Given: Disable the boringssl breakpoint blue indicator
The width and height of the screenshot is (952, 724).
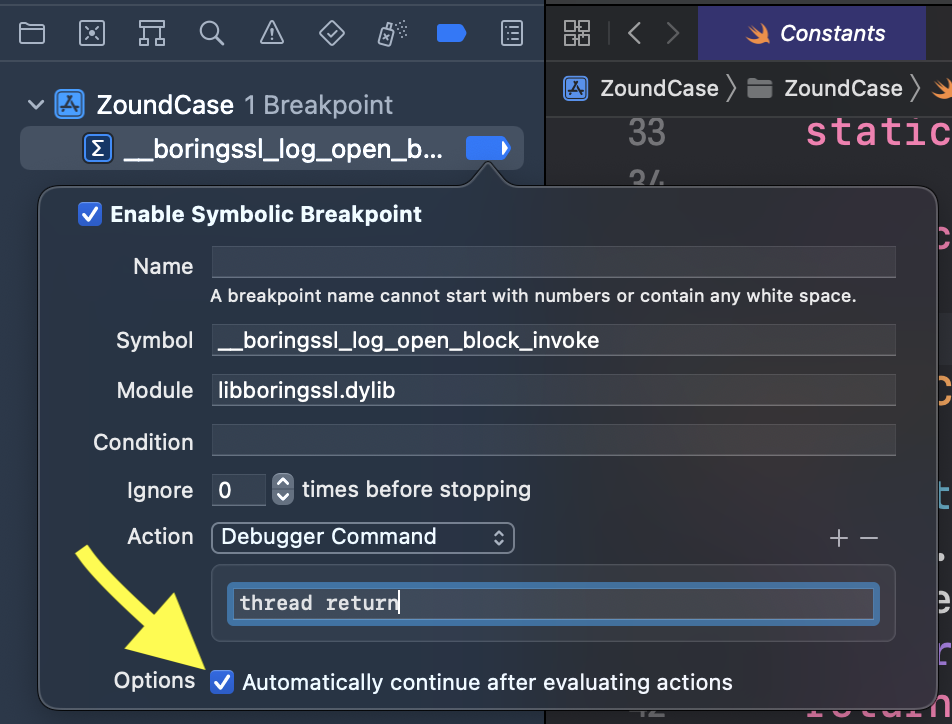Looking at the screenshot, I should (487, 149).
